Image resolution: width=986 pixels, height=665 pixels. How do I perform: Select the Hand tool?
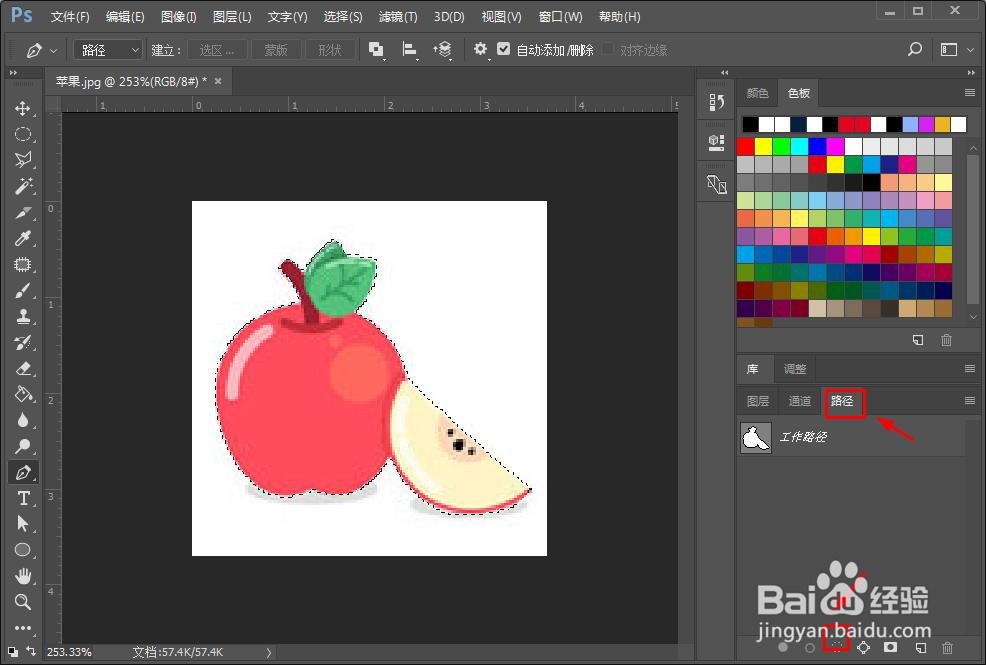[x=23, y=576]
